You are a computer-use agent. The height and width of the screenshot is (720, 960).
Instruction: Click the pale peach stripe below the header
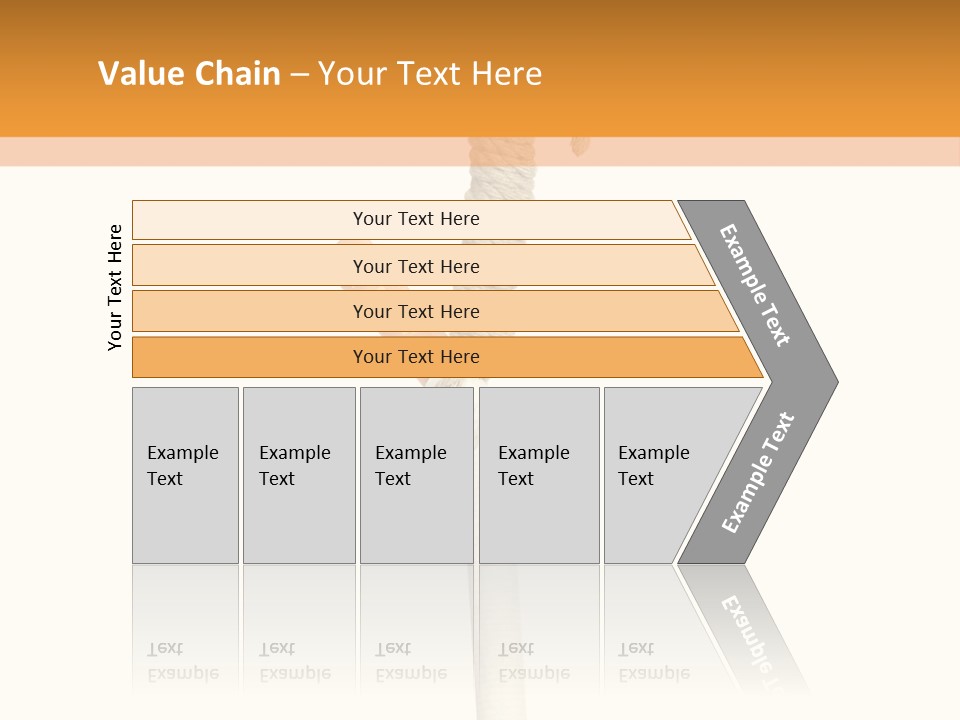pos(250,151)
